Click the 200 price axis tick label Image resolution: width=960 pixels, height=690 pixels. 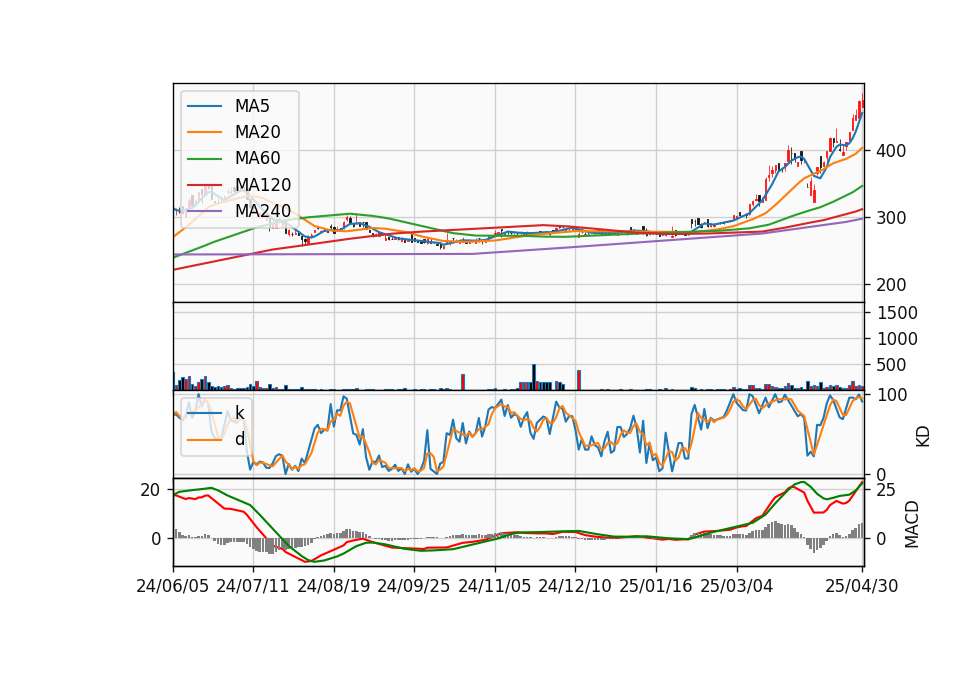[x=891, y=285]
